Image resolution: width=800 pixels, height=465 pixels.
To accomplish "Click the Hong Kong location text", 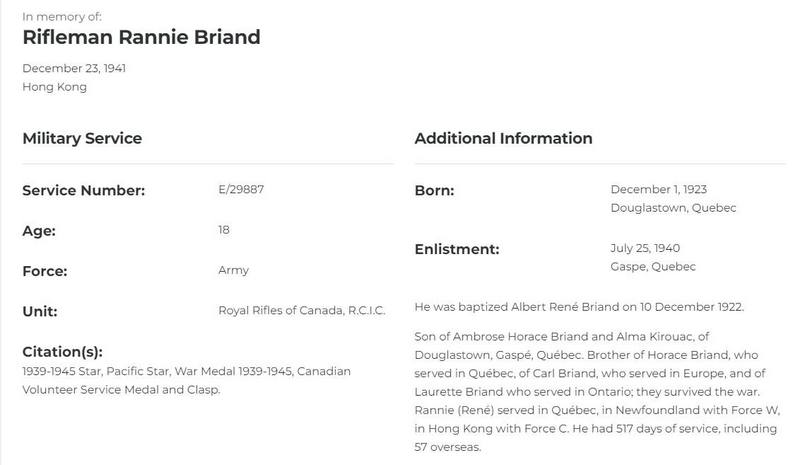I will click(x=55, y=87).
